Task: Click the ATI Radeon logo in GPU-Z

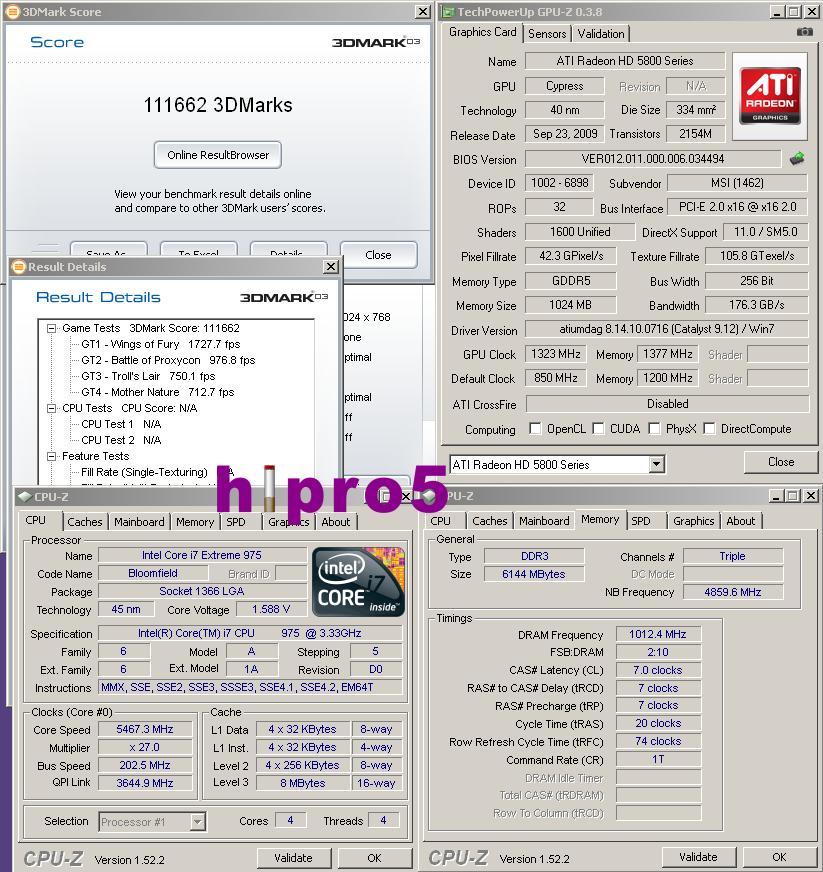Action: coord(770,96)
